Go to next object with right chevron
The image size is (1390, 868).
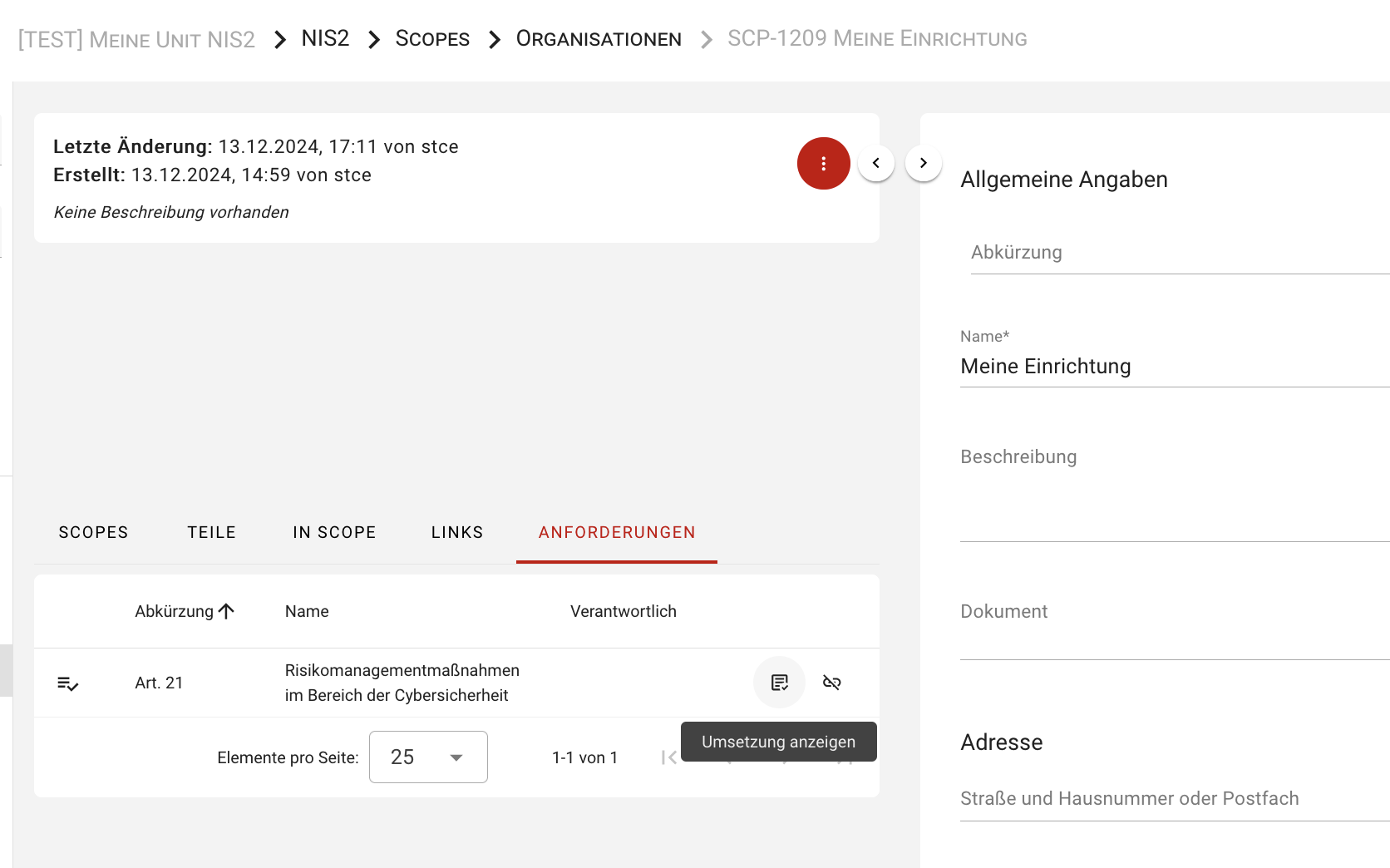923,163
